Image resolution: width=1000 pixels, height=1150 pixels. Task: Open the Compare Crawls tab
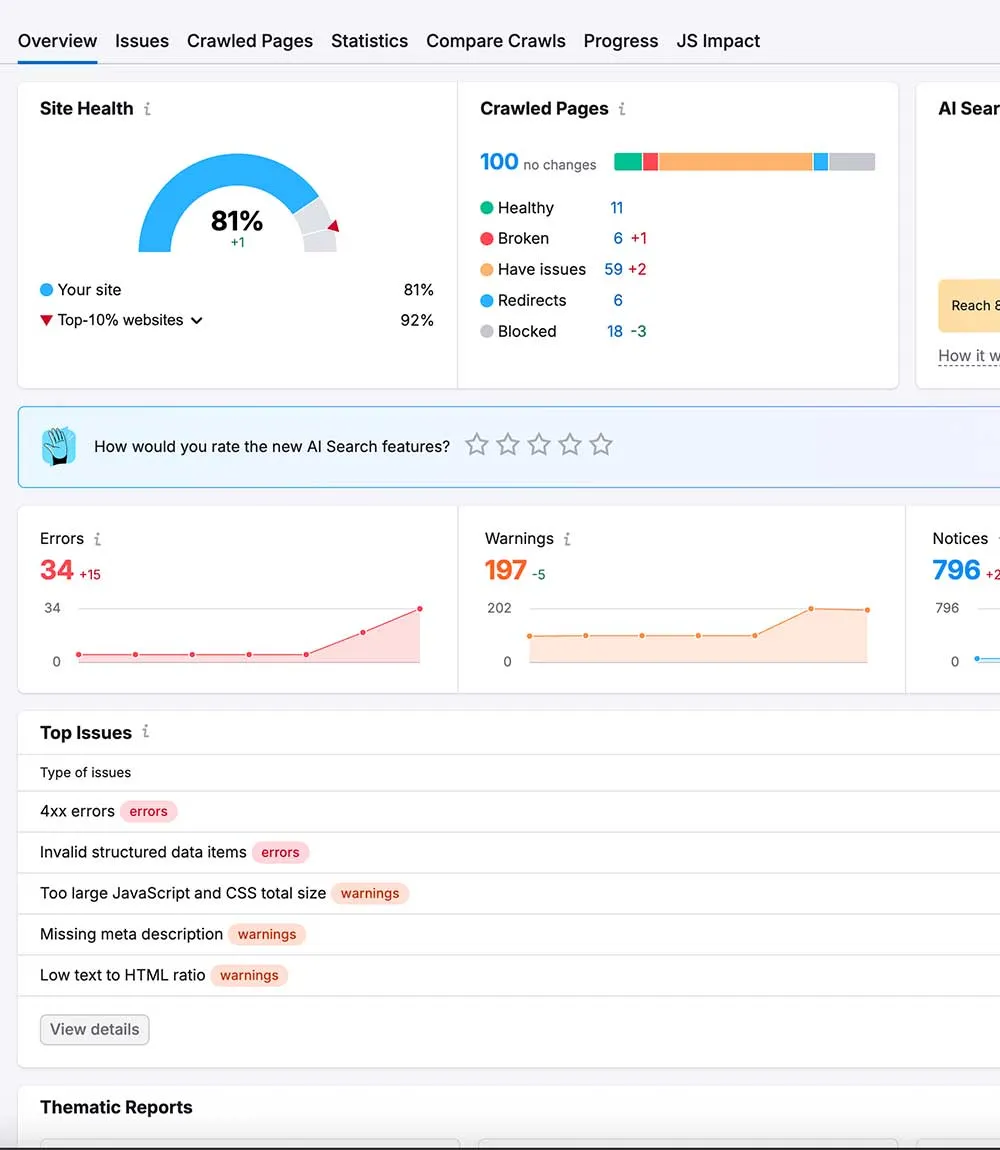[495, 41]
